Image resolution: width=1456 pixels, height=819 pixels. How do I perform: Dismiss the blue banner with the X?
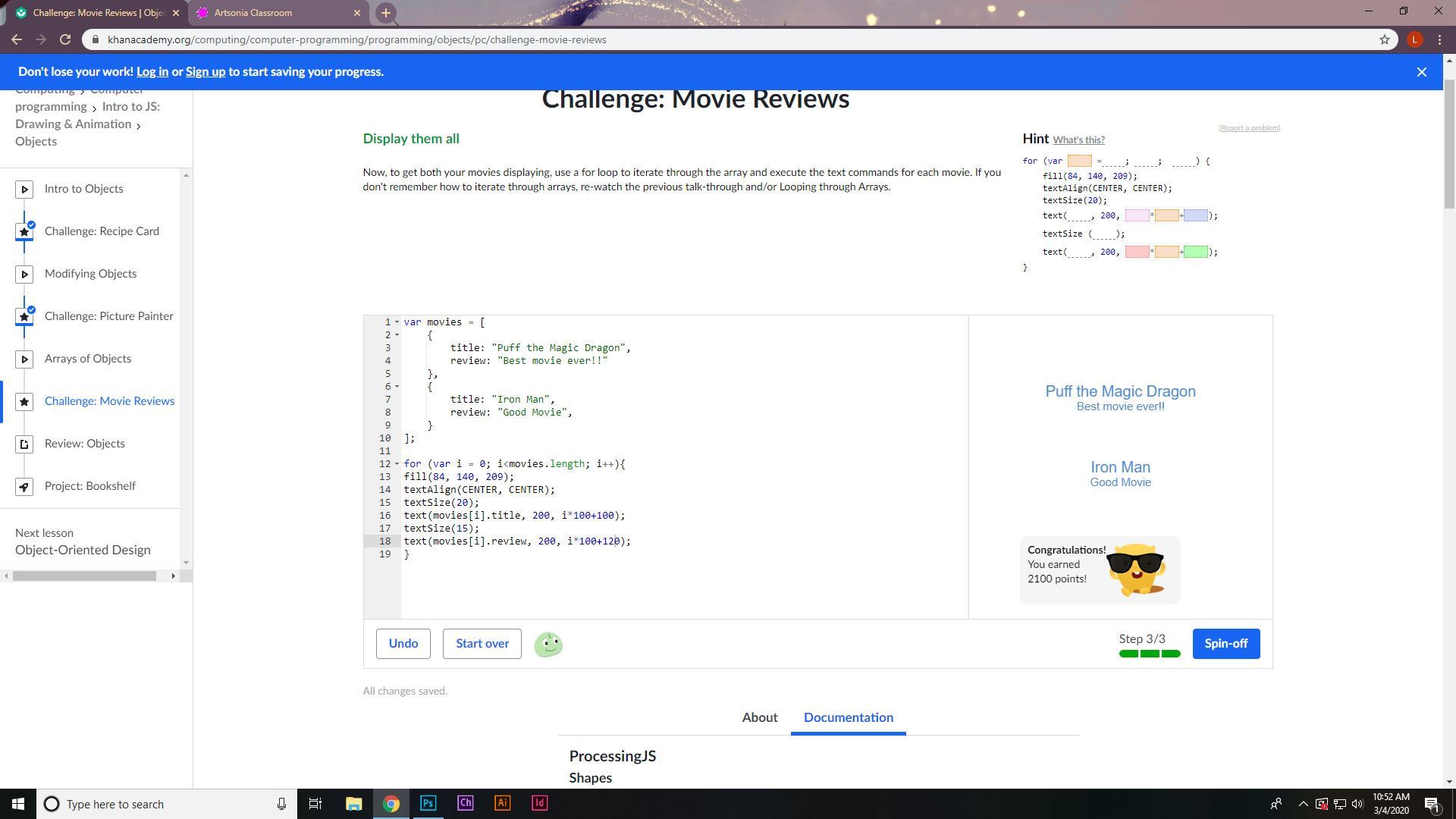point(1421,72)
